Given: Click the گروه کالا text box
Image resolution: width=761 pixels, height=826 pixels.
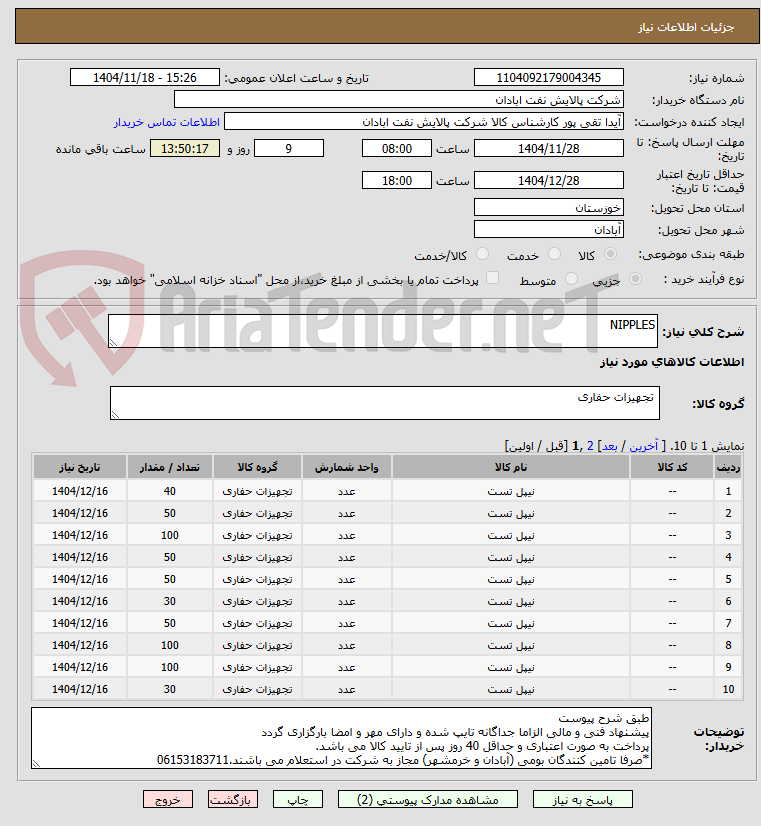Looking at the screenshot, I should [384, 403].
